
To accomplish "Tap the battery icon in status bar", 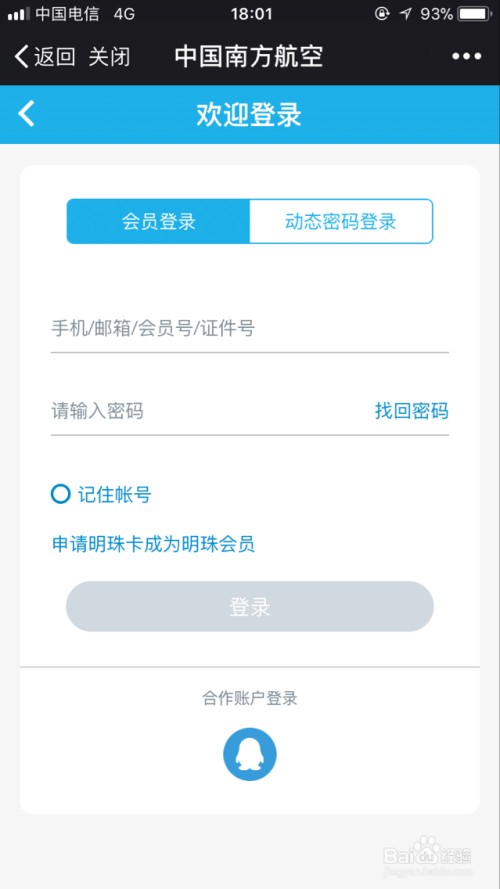I will 475,14.
